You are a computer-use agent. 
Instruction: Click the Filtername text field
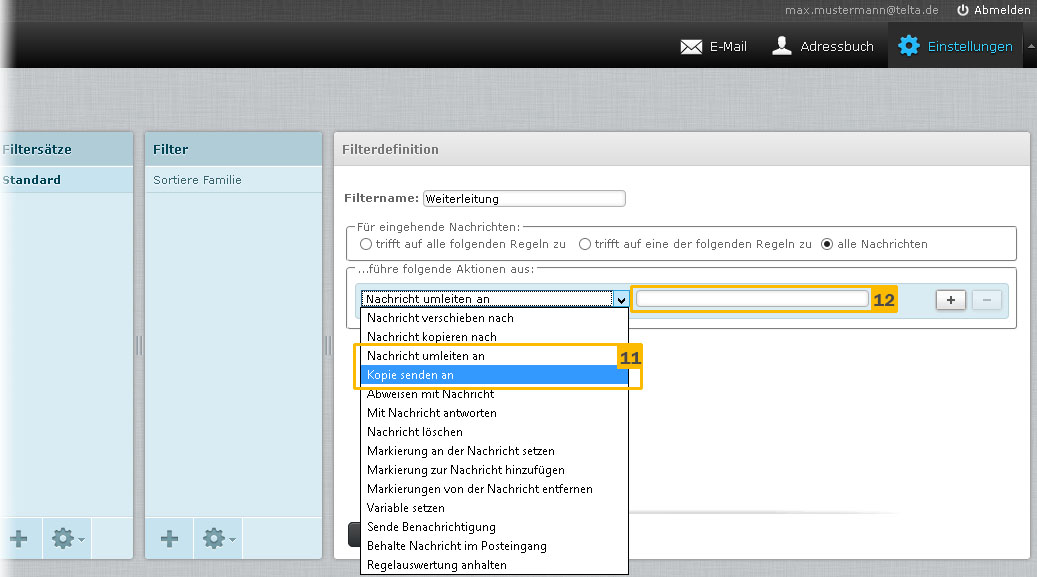click(524, 199)
